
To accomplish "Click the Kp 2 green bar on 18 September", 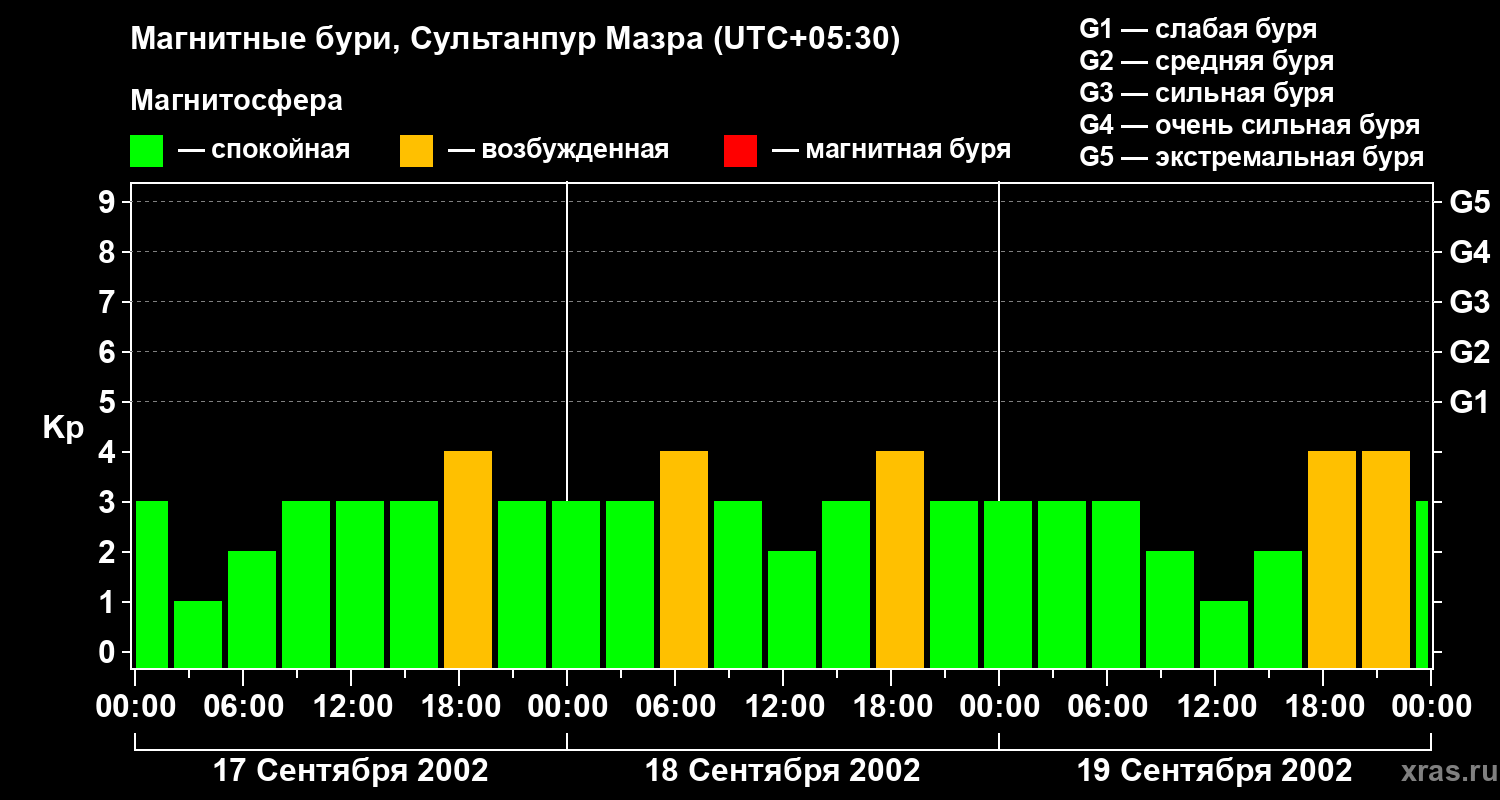I will 792,609.
